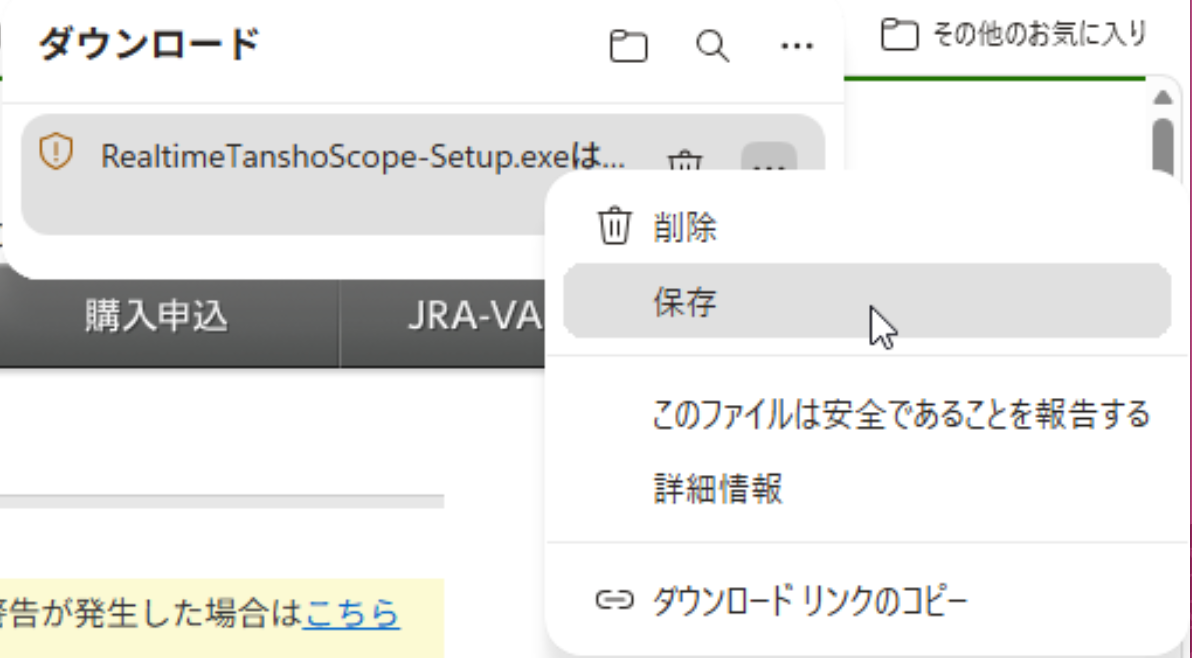
Task: Click the page vertical scrollbar thumb
Action: (1162, 144)
